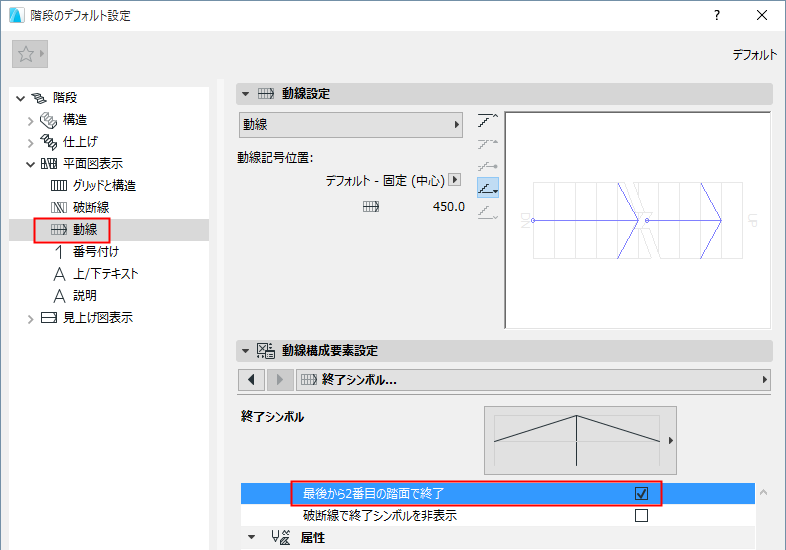Collapse the 動線構成要素設定 panel

(245, 351)
